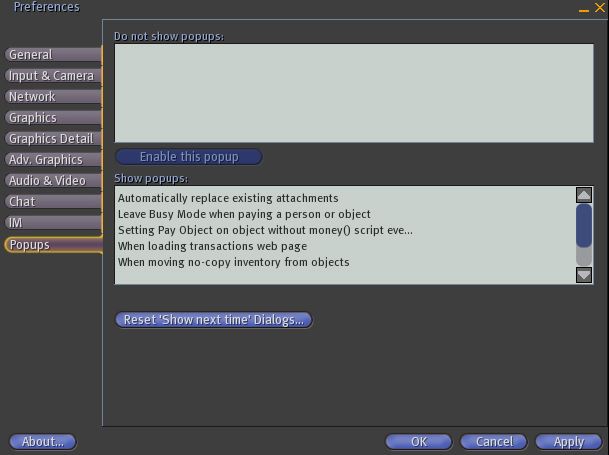Cancel the Preferences dialog
Screen dimensions: 609x455
click(x=494, y=441)
